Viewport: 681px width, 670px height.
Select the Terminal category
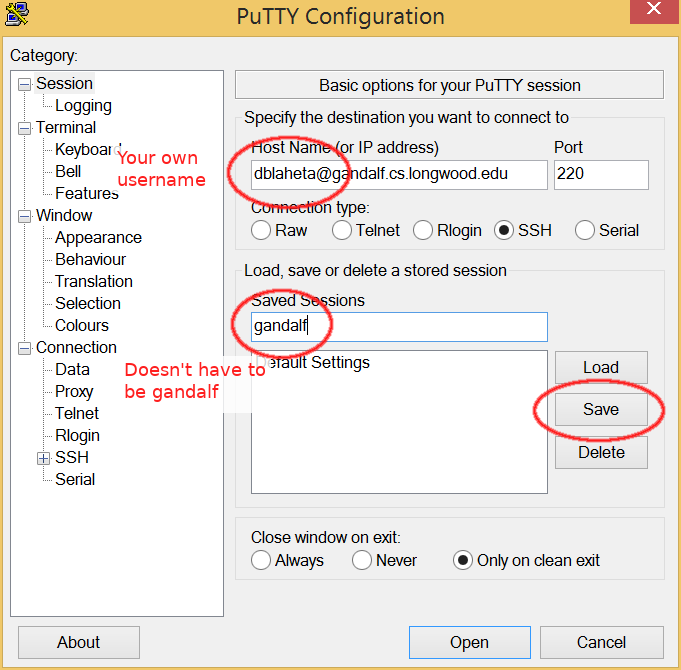[x=66, y=128]
